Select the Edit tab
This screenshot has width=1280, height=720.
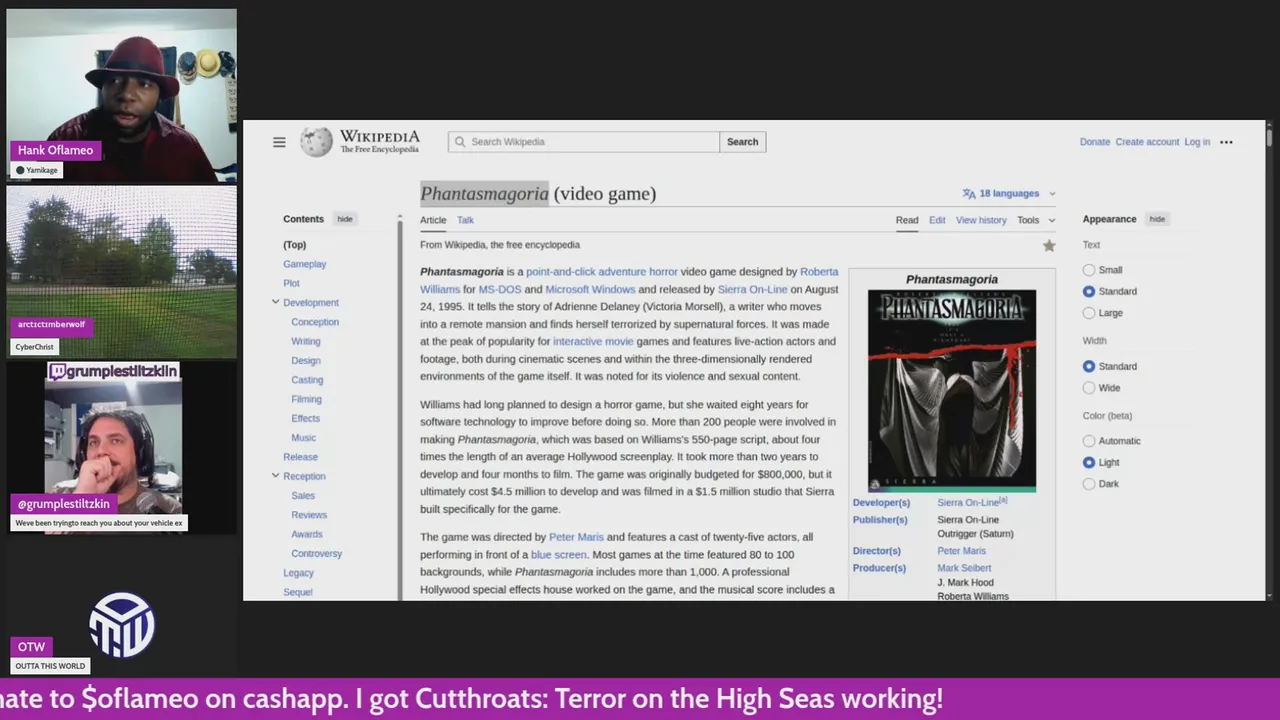click(937, 220)
